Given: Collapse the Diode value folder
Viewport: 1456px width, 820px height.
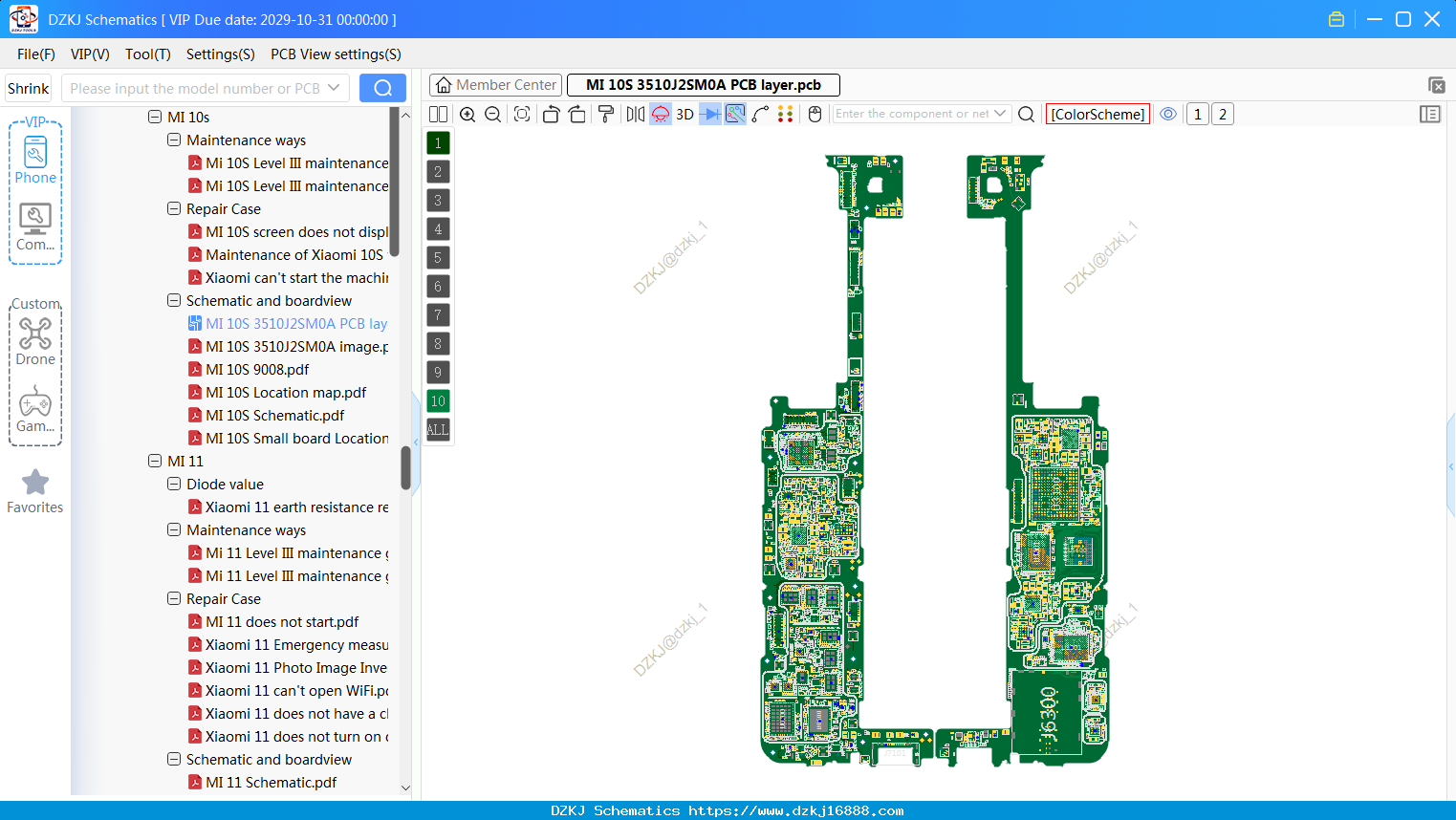Looking at the screenshot, I should pos(174,484).
